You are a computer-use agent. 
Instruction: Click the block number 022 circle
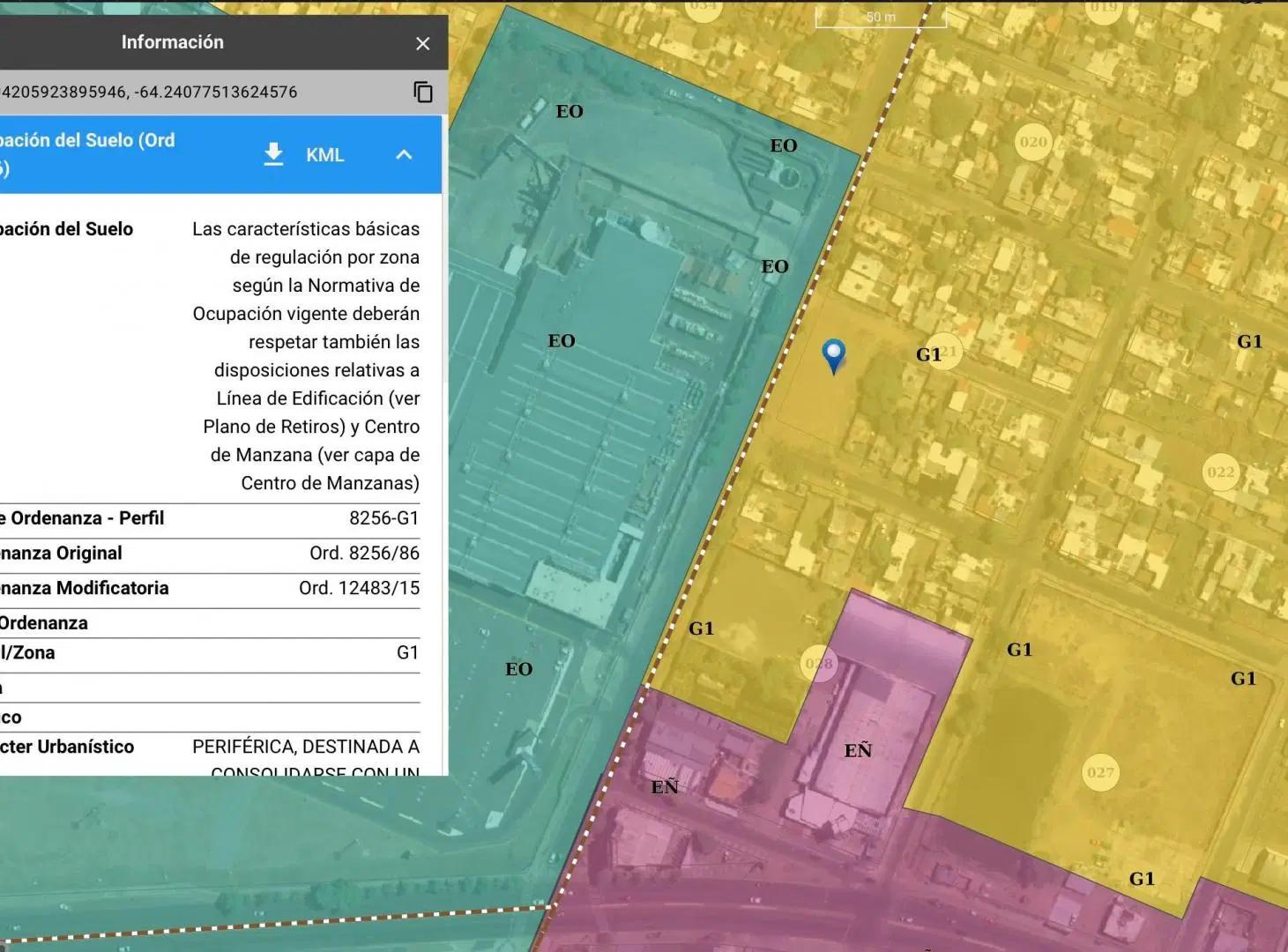coord(1220,472)
